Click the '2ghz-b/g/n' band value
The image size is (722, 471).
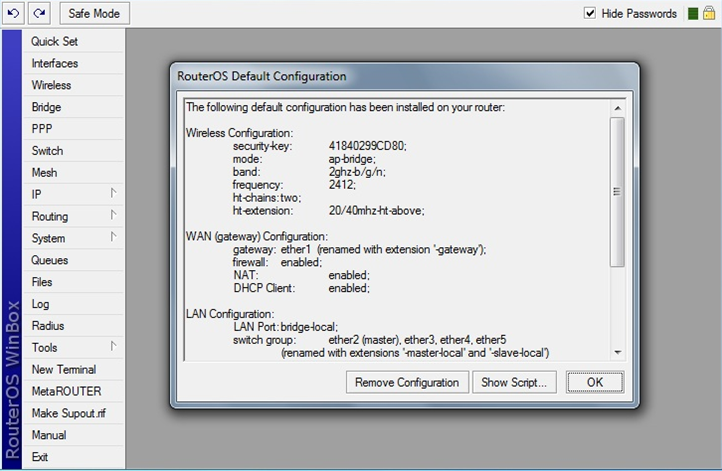[357, 172]
